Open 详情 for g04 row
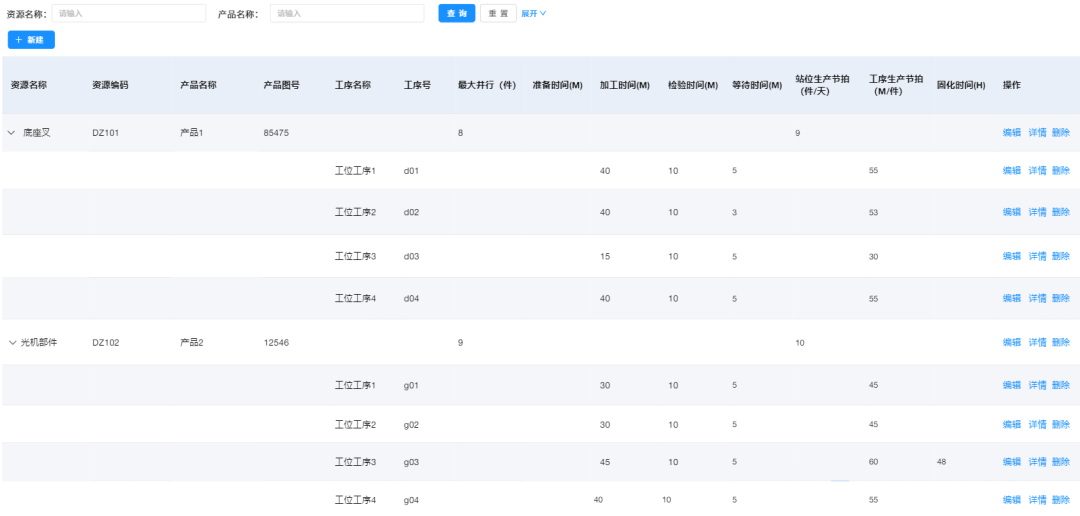This screenshot has height=516, width=1080. click(1037, 500)
